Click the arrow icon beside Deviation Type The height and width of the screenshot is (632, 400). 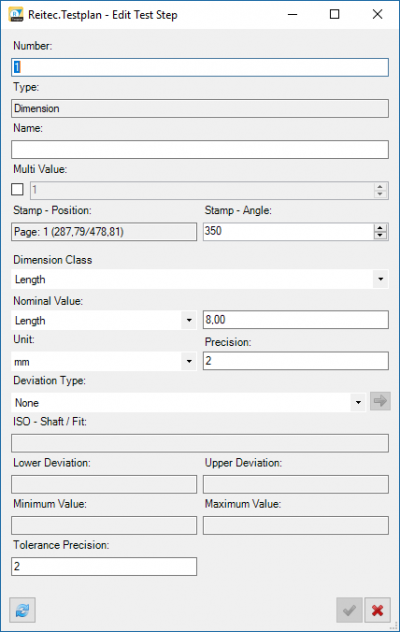pos(380,401)
